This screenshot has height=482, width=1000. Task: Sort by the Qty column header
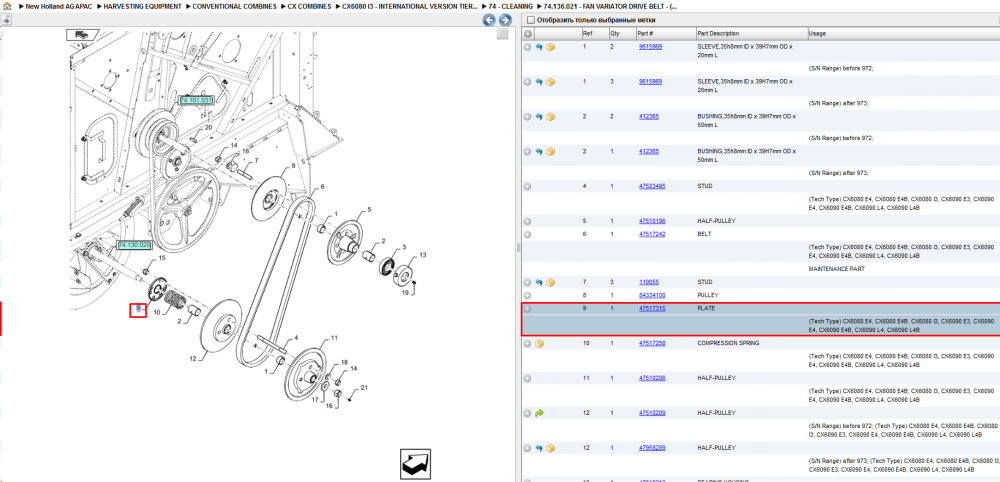click(620, 34)
